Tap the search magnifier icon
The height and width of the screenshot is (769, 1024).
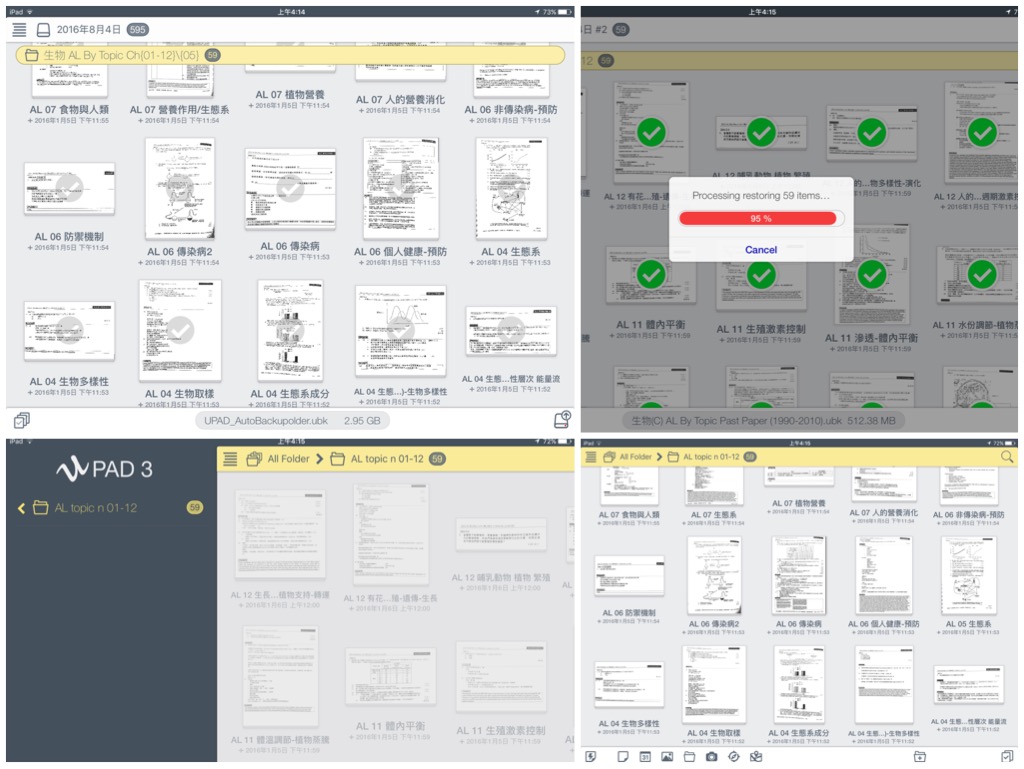[x=1006, y=457]
